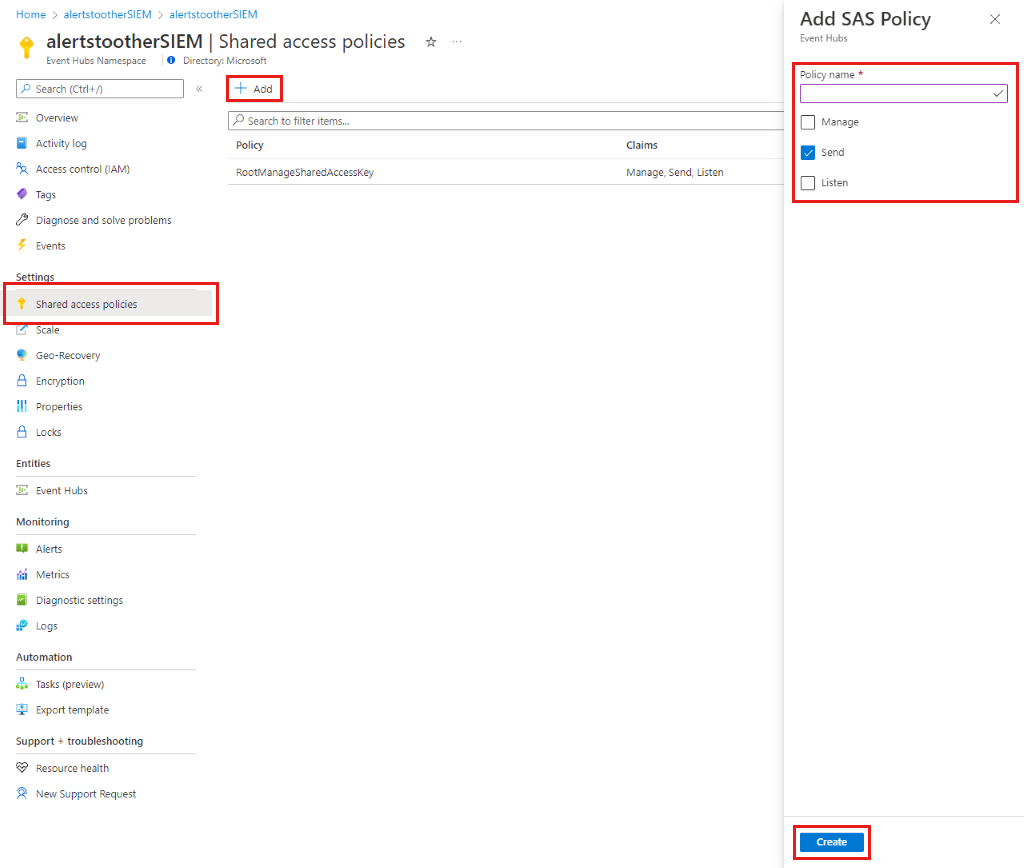Click the Scale icon
Viewport: 1024px width, 868px height.
(22, 329)
